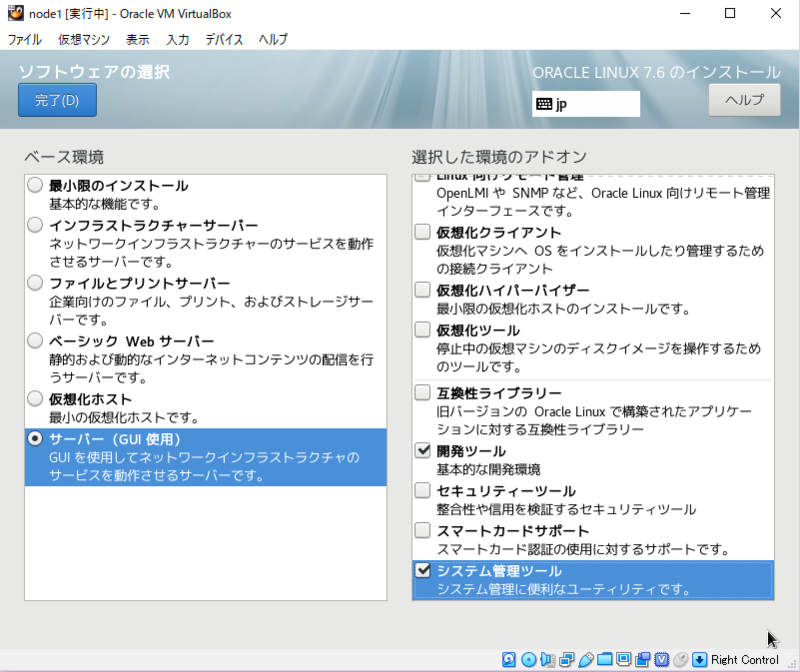Click description 最小限の仮想化ホストのインストールです。
This screenshot has height=672, width=800.
coord(564,309)
